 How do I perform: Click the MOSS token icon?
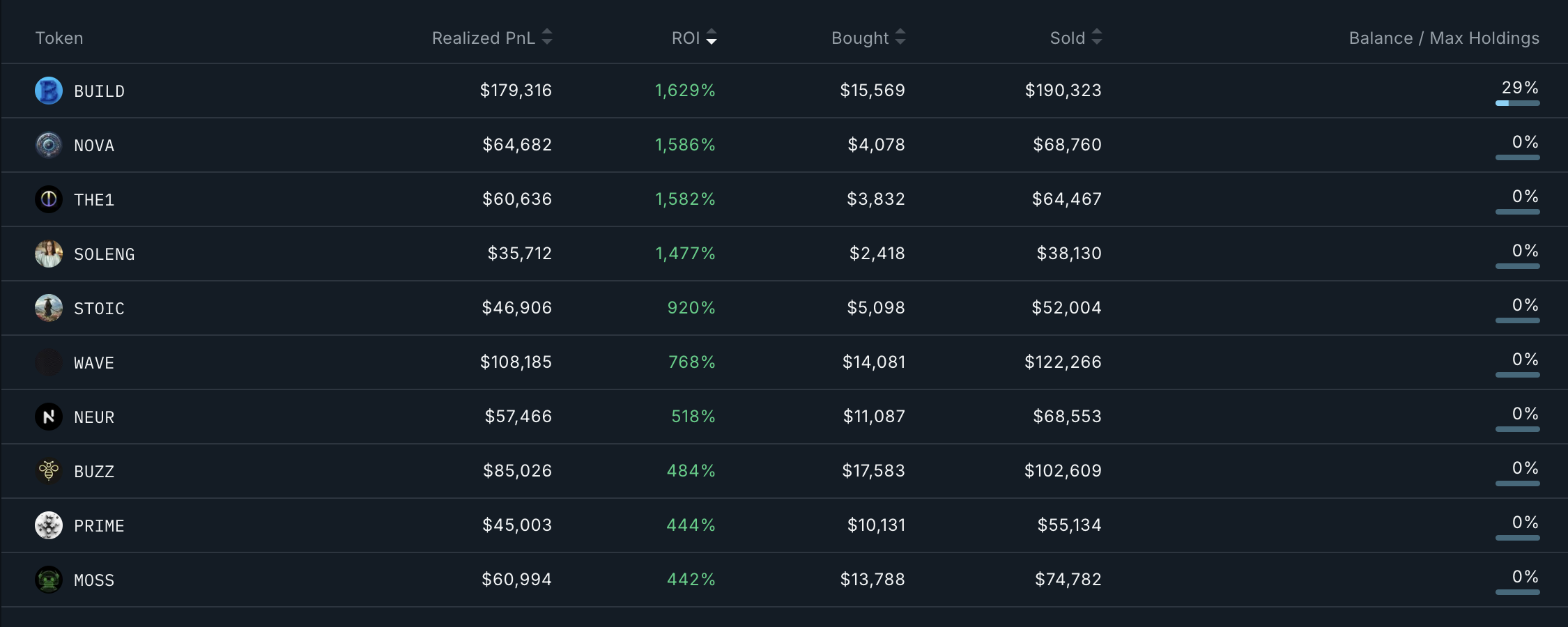49,580
